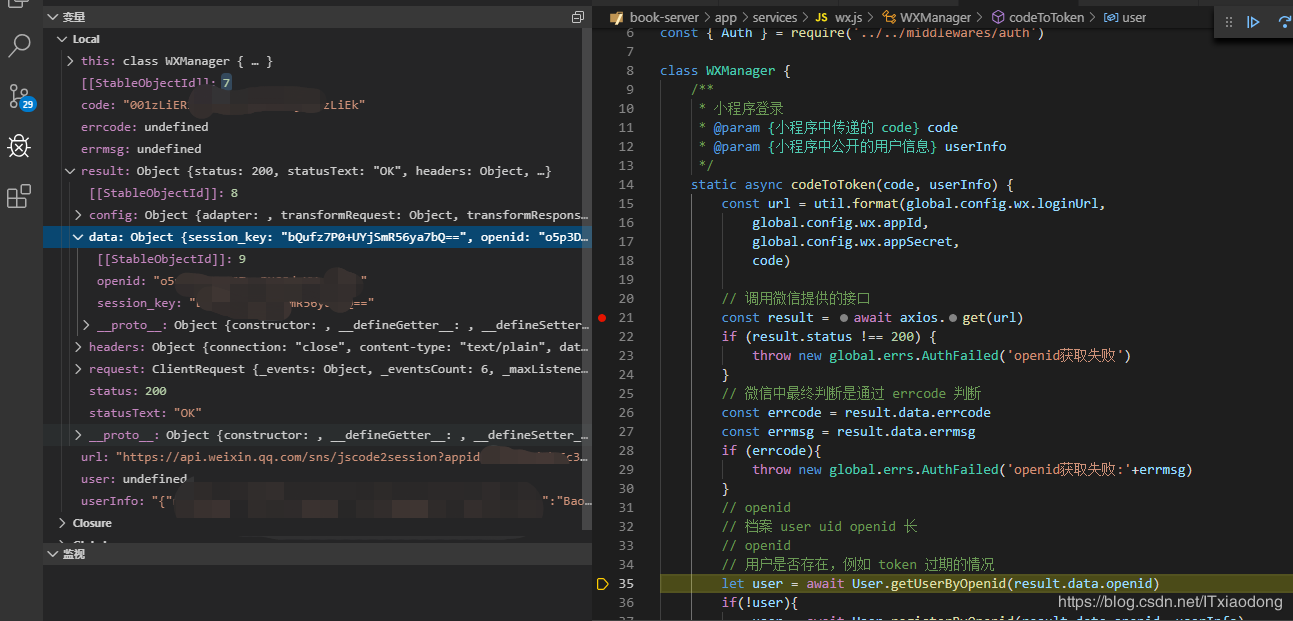Click the variables panel vertical scrollbar
The height and width of the screenshot is (621, 1293).
(587, 280)
